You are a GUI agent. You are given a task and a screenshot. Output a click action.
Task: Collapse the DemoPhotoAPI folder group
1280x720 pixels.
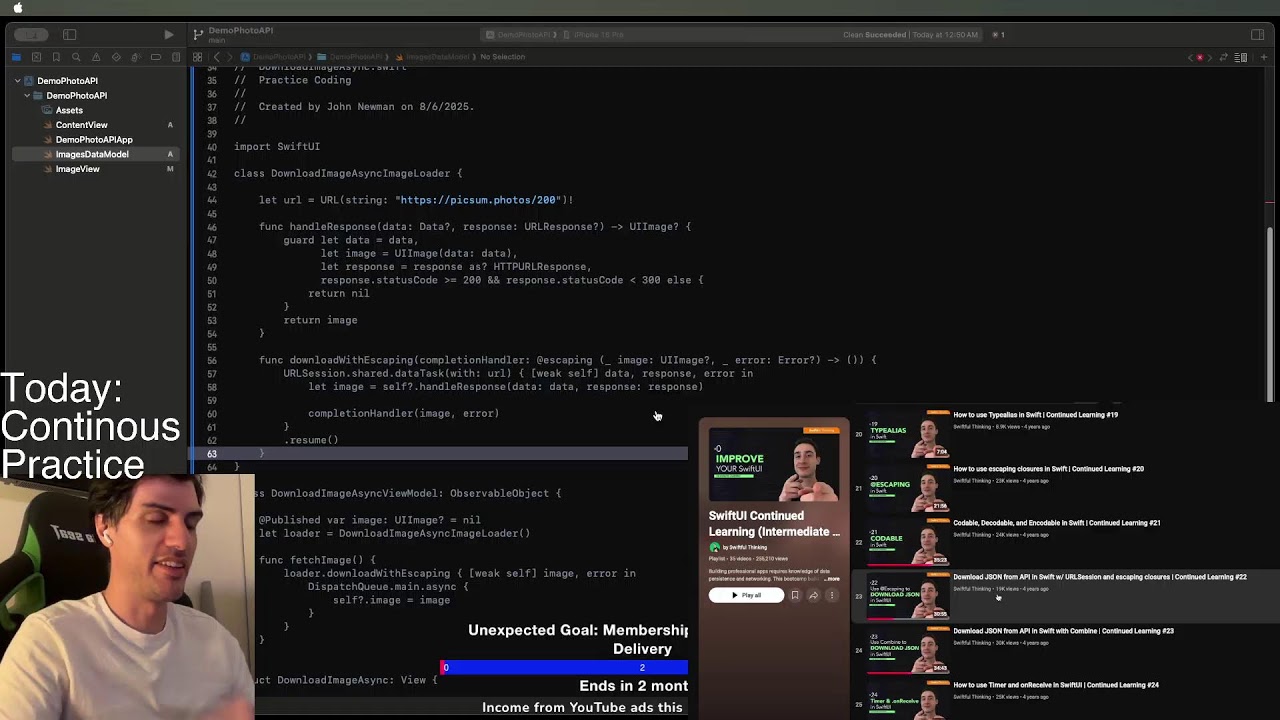click(27, 96)
